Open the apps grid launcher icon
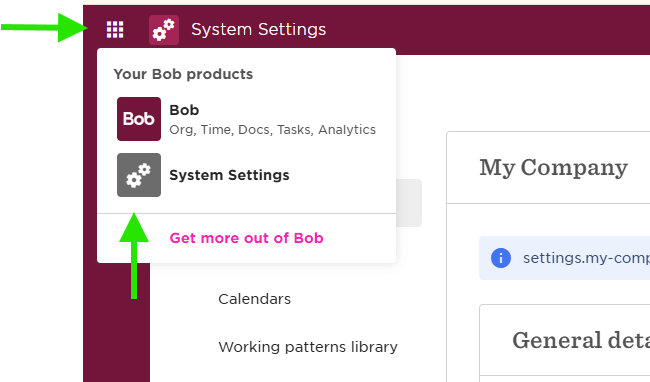Viewport: 650px width, 382px height. coord(115,29)
